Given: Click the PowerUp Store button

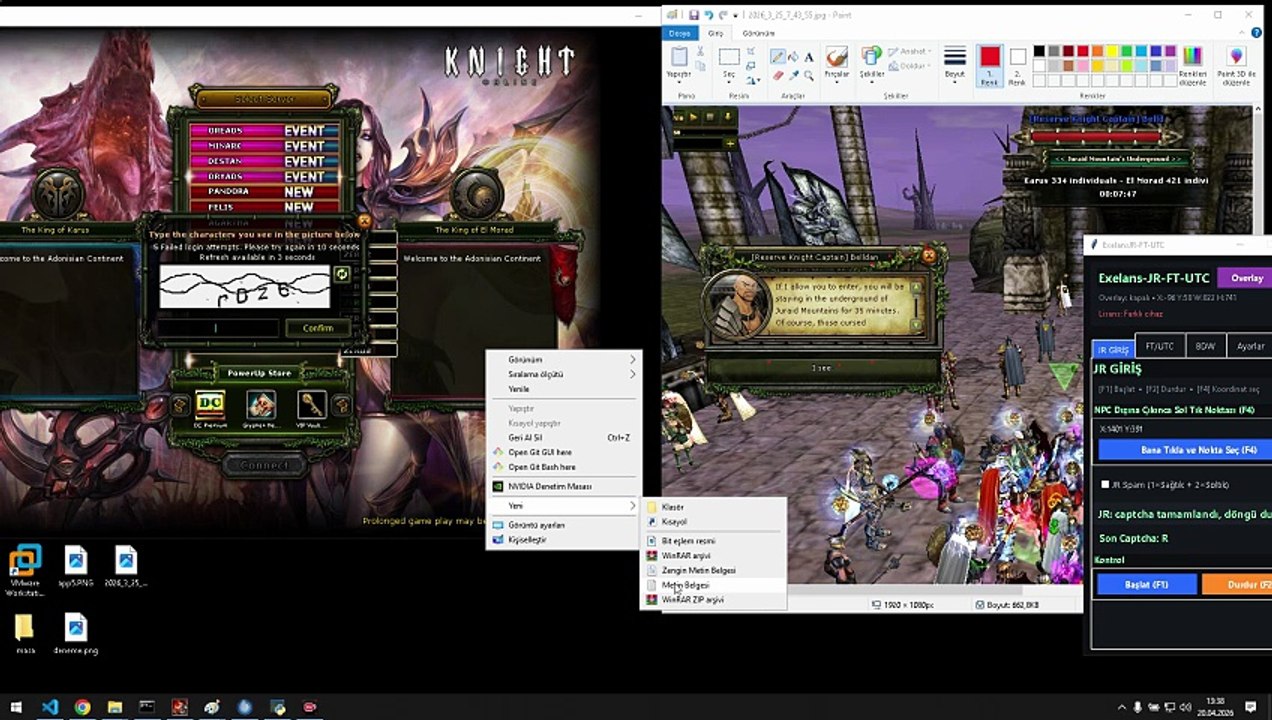Looking at the screenshot, I should (259, 373).
